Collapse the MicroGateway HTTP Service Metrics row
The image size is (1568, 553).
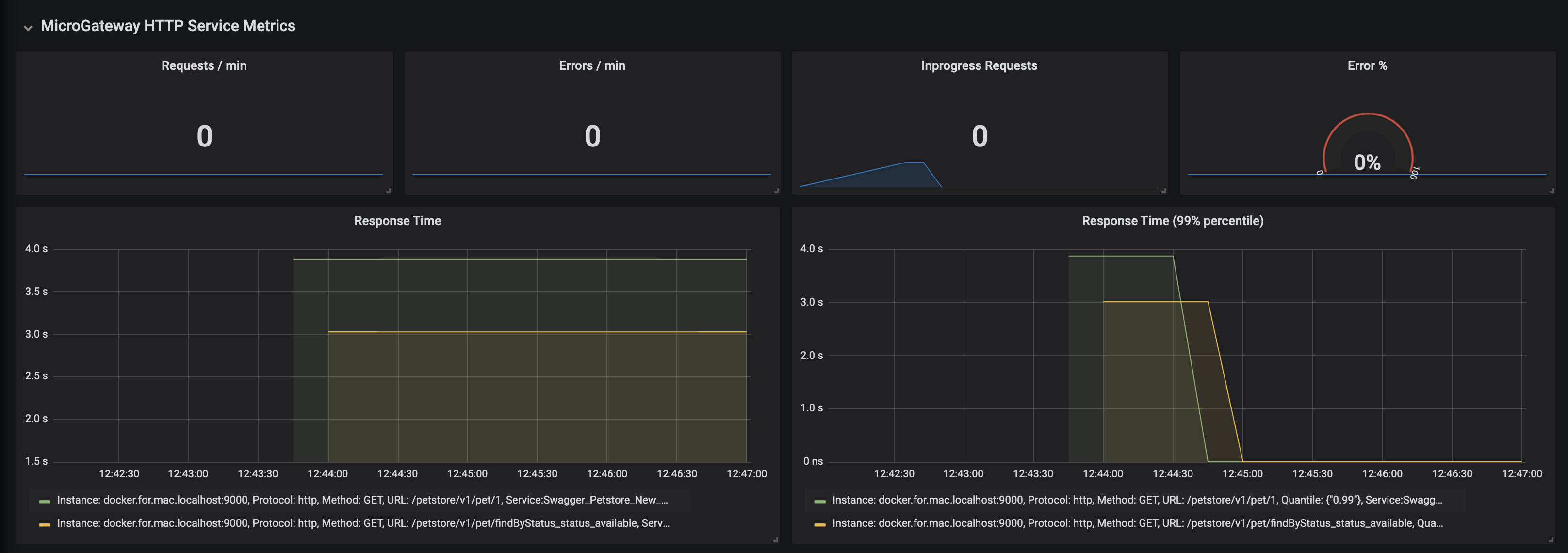point(27,27)
